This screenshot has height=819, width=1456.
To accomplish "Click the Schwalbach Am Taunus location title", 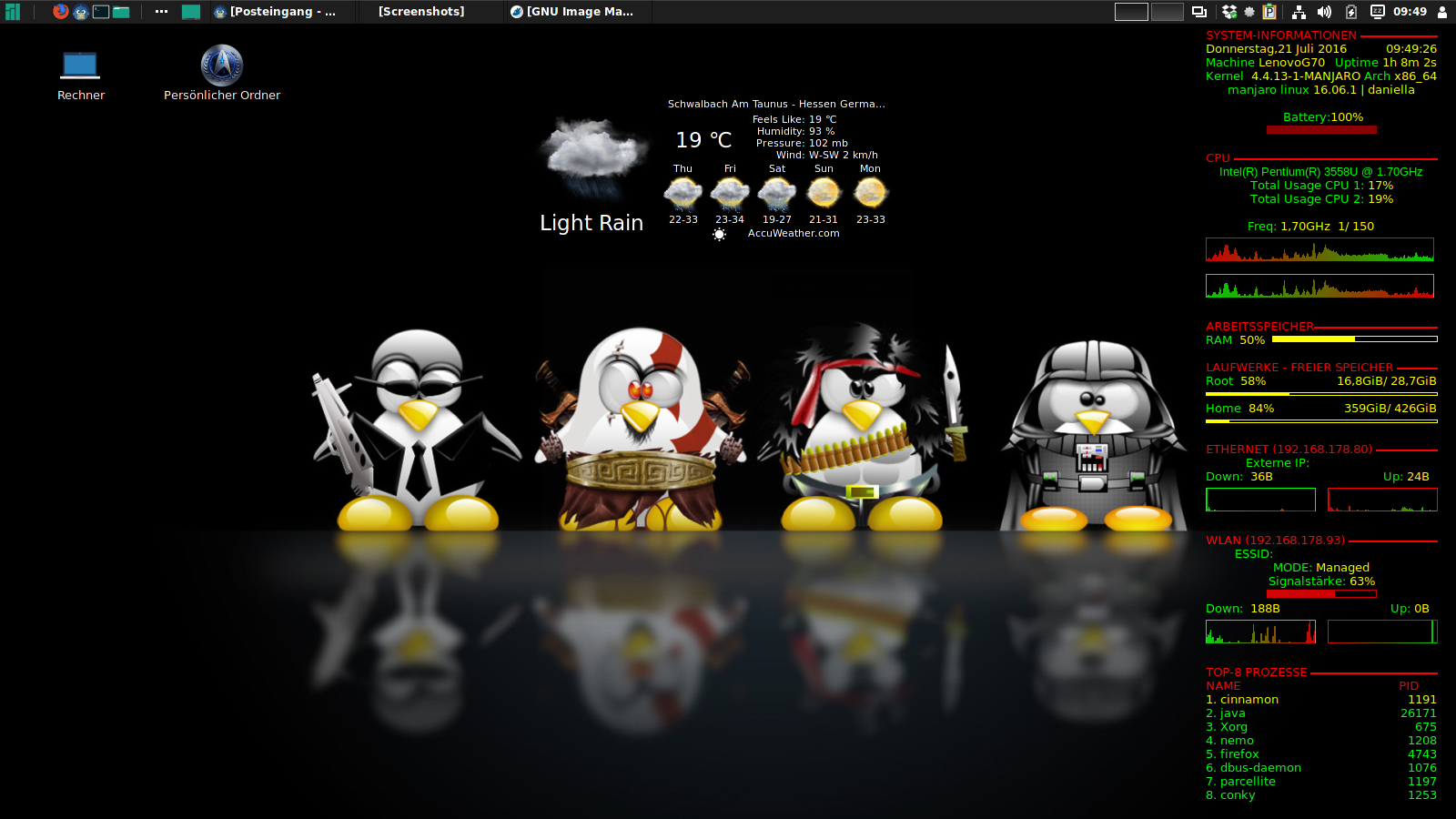I will click(x=776, y=104).
